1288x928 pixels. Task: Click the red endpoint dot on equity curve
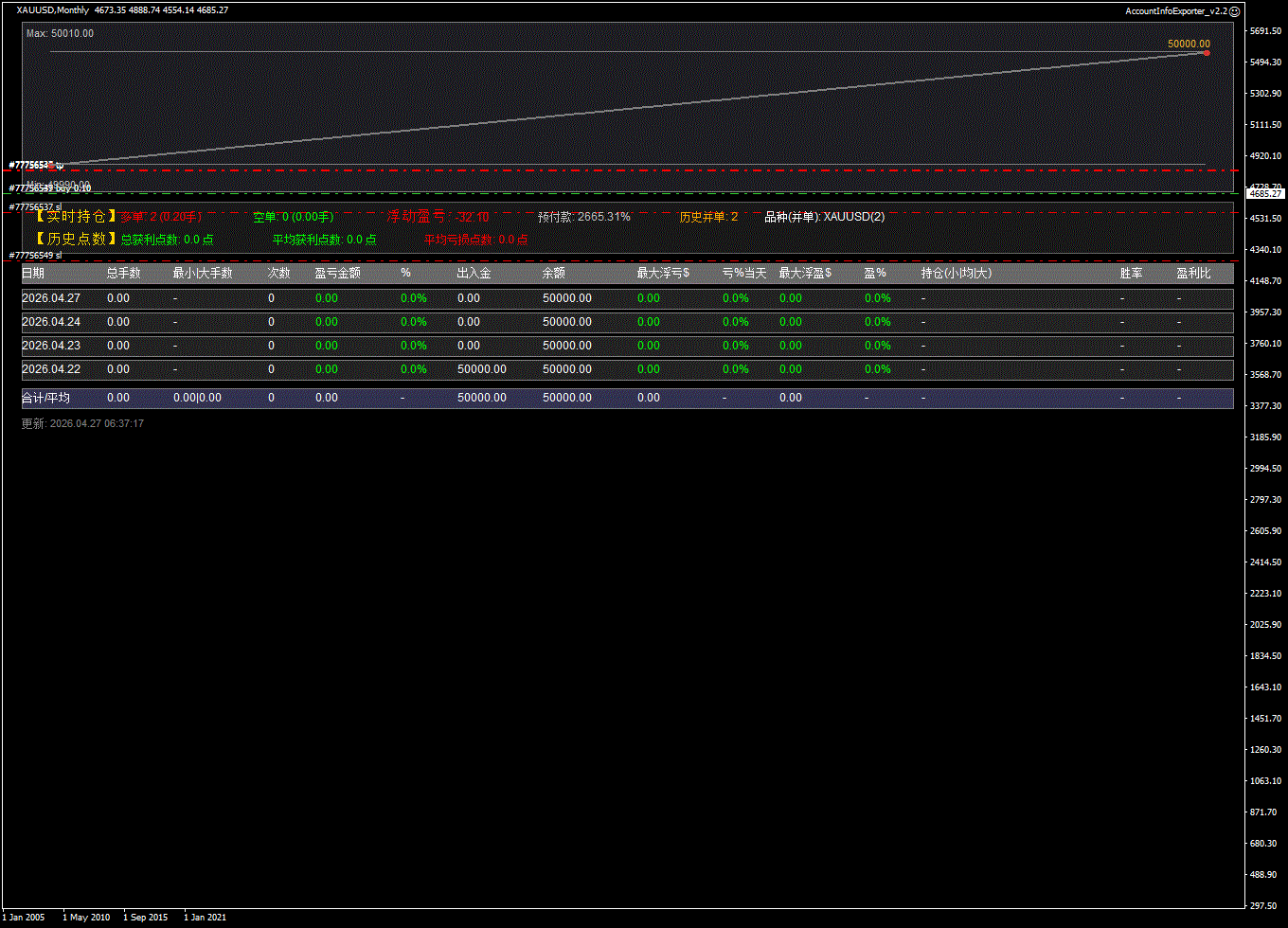coord(1206,53)
